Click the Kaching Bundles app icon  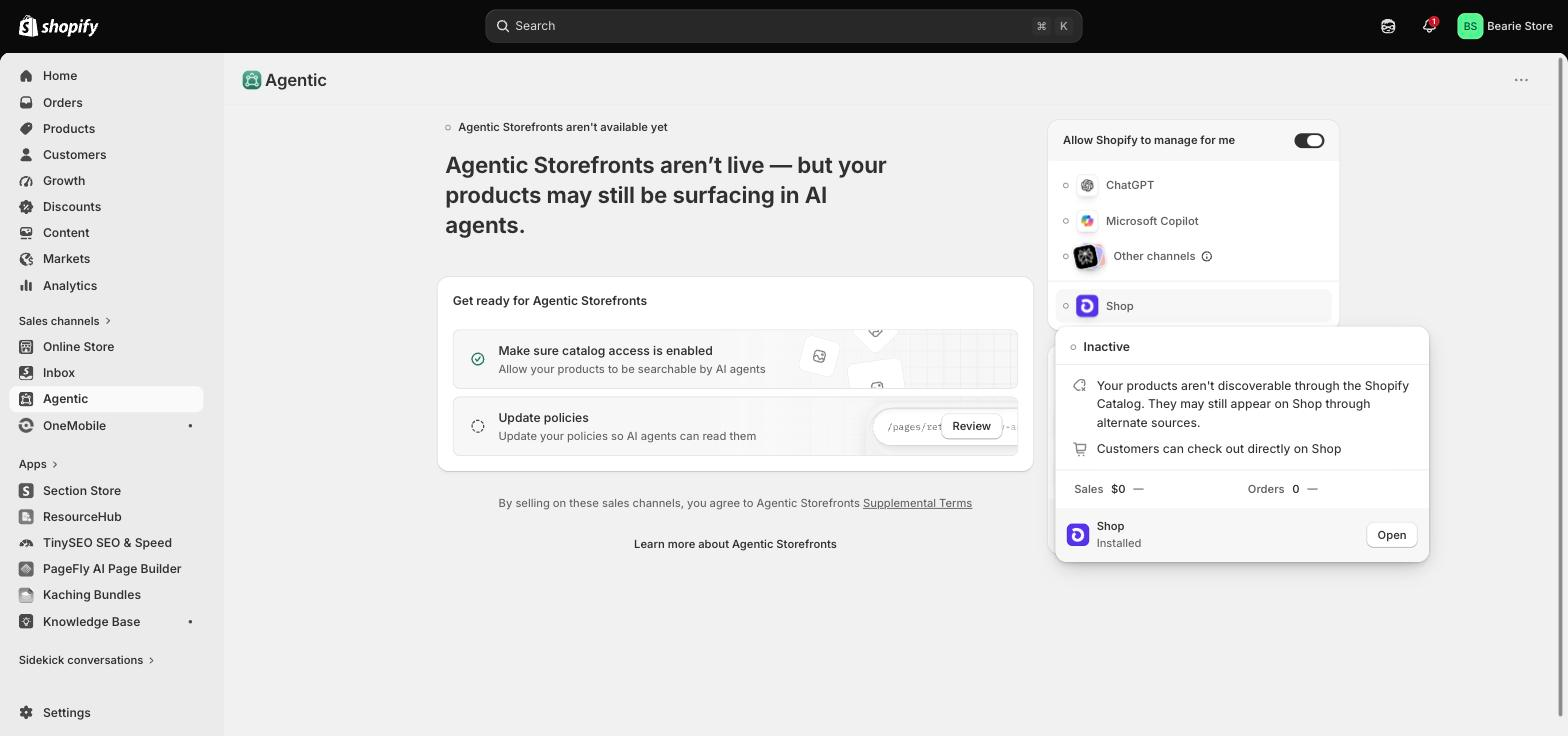(x=26, y=594)
